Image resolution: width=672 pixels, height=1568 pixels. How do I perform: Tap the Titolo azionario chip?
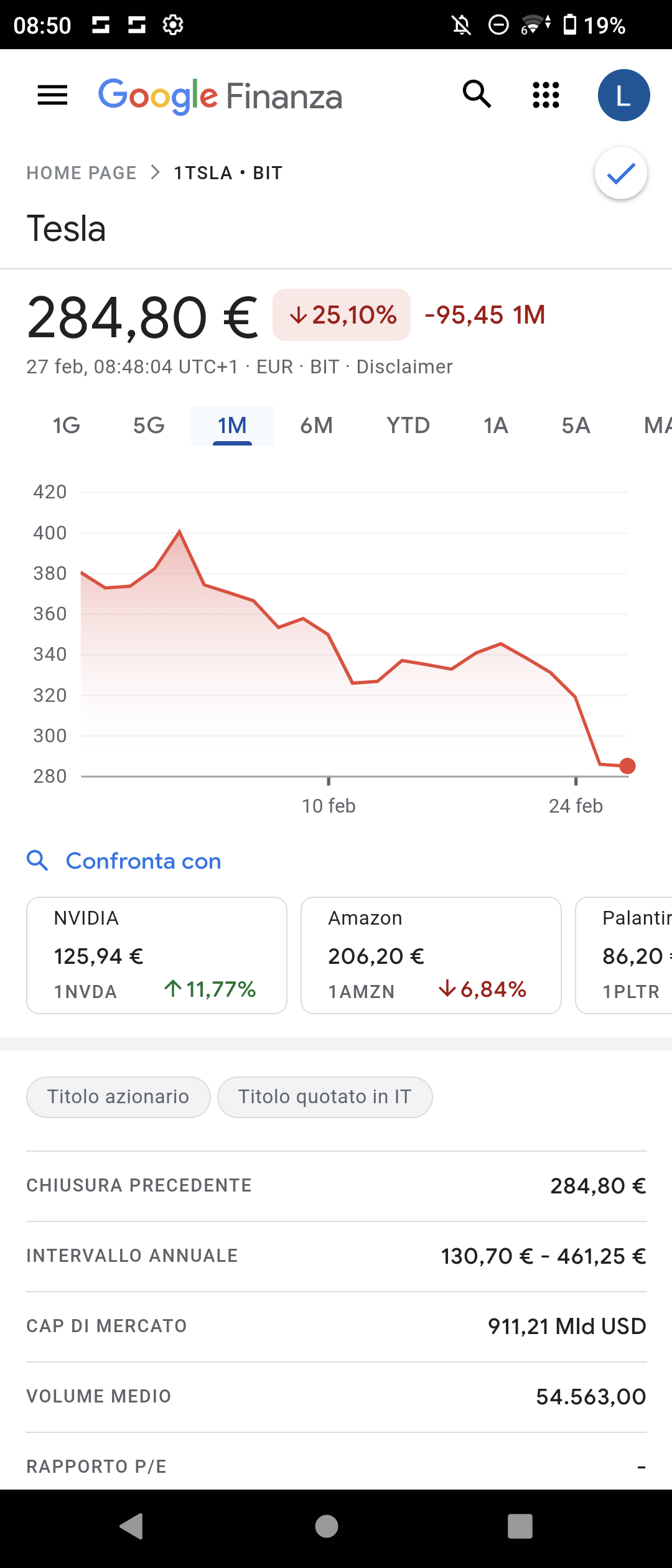118,1097
